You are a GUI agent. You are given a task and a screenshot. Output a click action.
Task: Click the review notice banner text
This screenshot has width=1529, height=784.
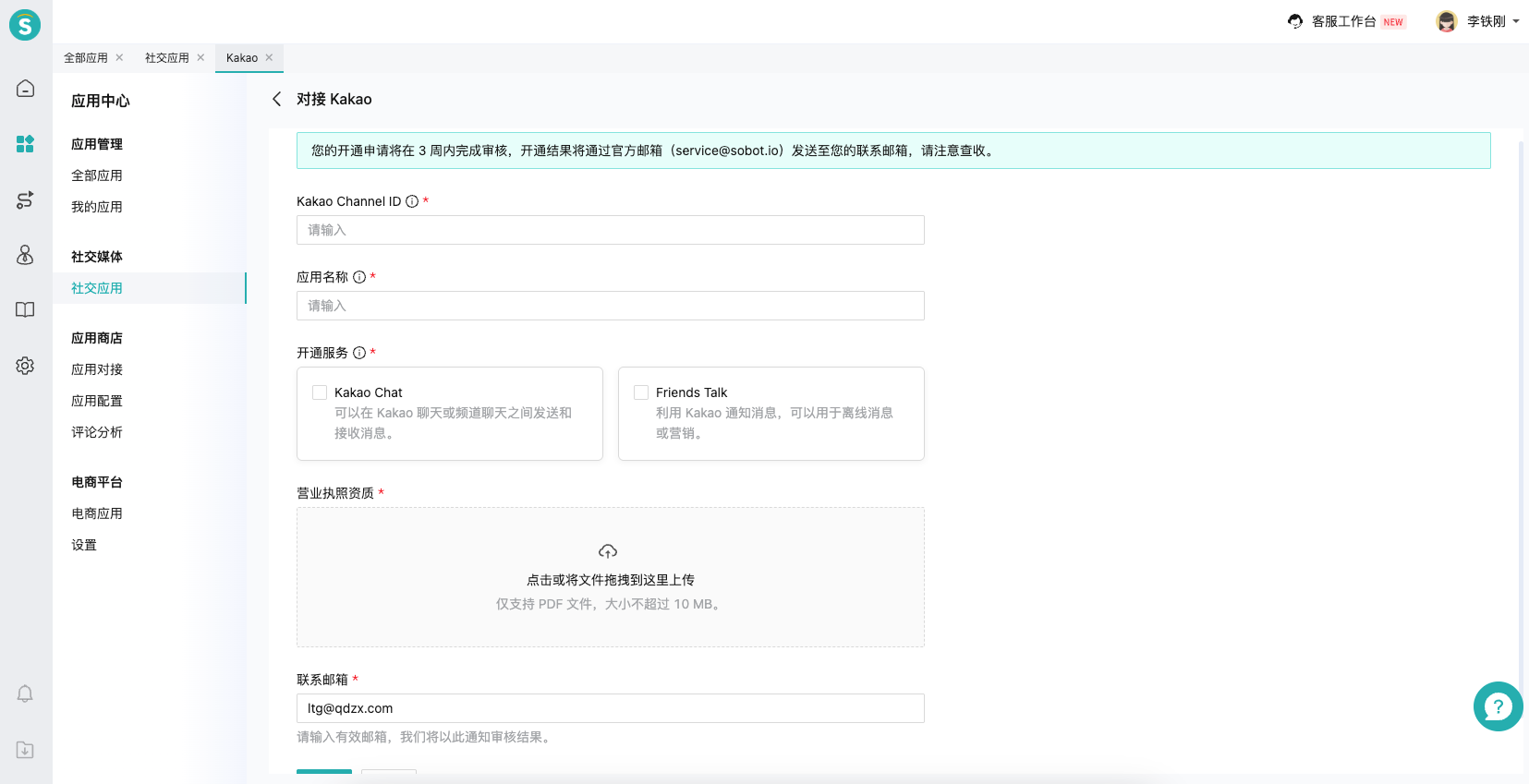pyautogui.click(x=654, y=151)
